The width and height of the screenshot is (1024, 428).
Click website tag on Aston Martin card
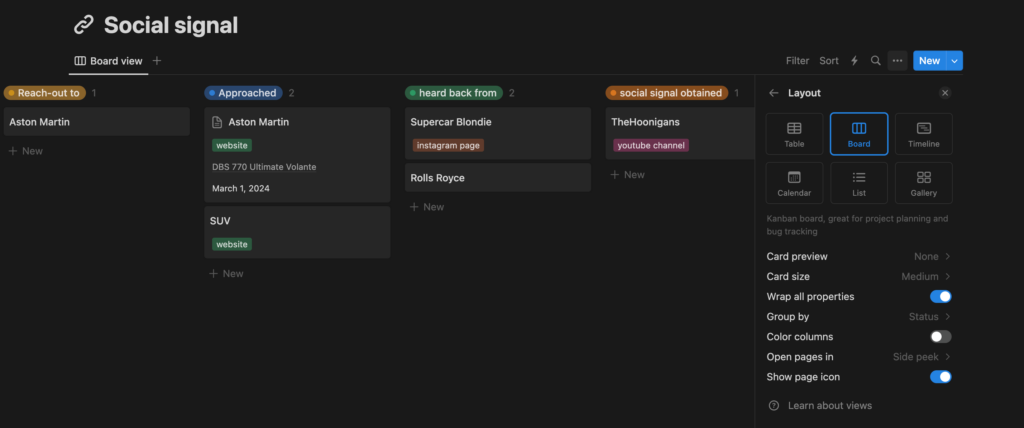click(232, 146)
